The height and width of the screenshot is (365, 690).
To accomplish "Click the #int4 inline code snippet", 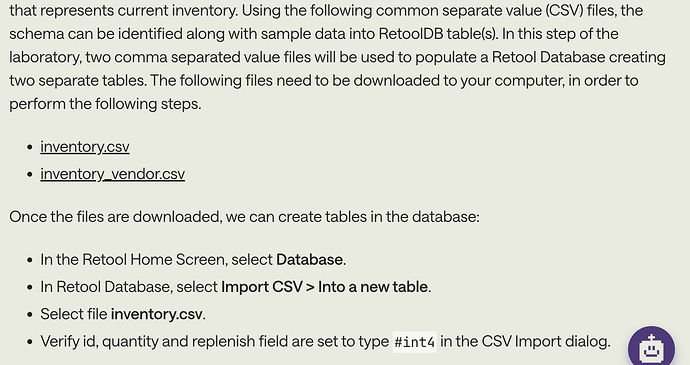I will point(415,342).
